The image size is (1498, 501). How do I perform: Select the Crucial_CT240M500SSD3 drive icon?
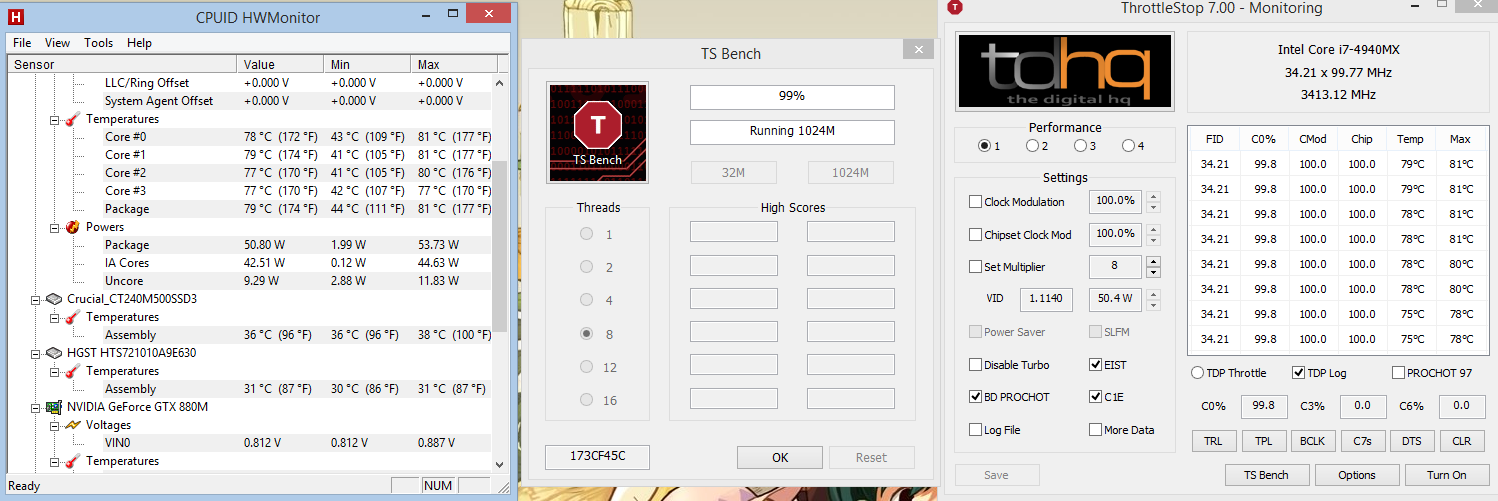tap(56, 299)
